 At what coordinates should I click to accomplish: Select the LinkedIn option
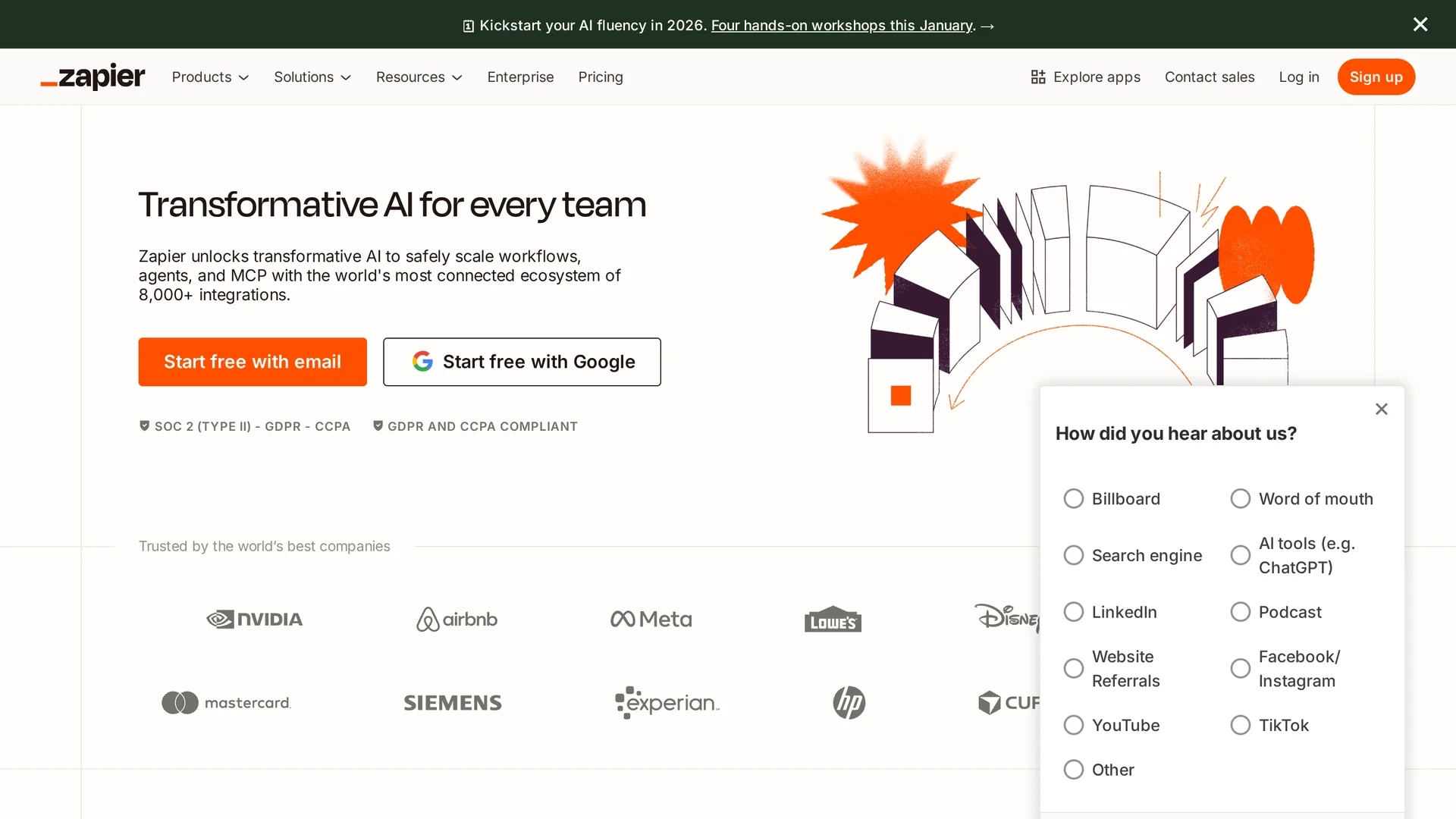click(x=1073, y=612)
